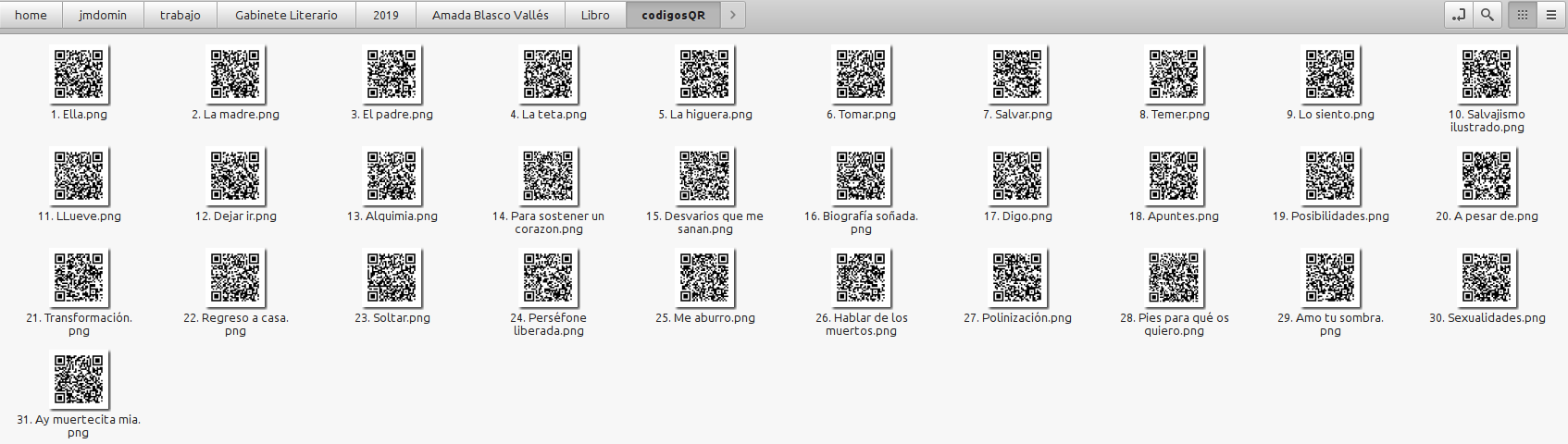Go to the Libro path segment
1568x444 pixels.
point(595,15)
